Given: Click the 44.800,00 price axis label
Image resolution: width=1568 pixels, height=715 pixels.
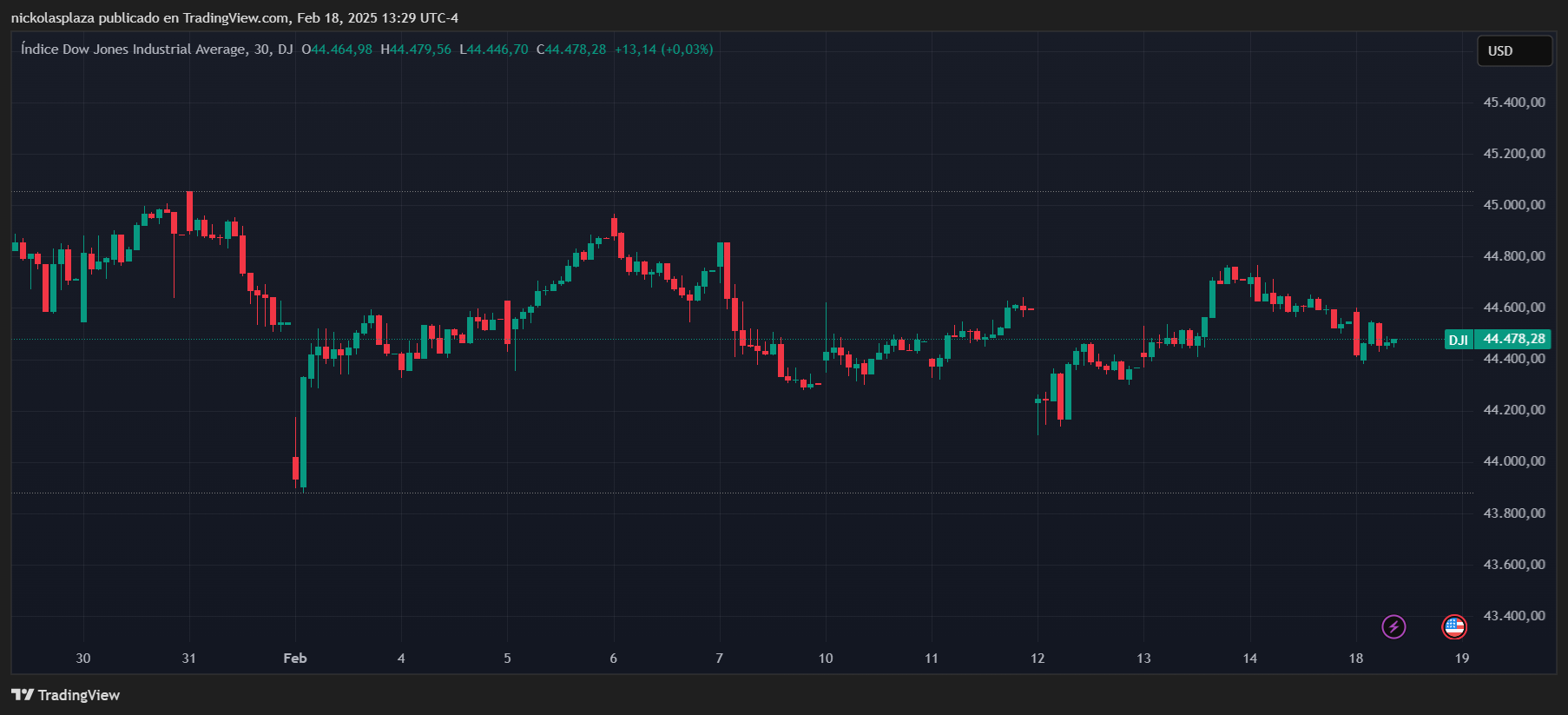Looking at the screenshot, I should [1514, 256].
